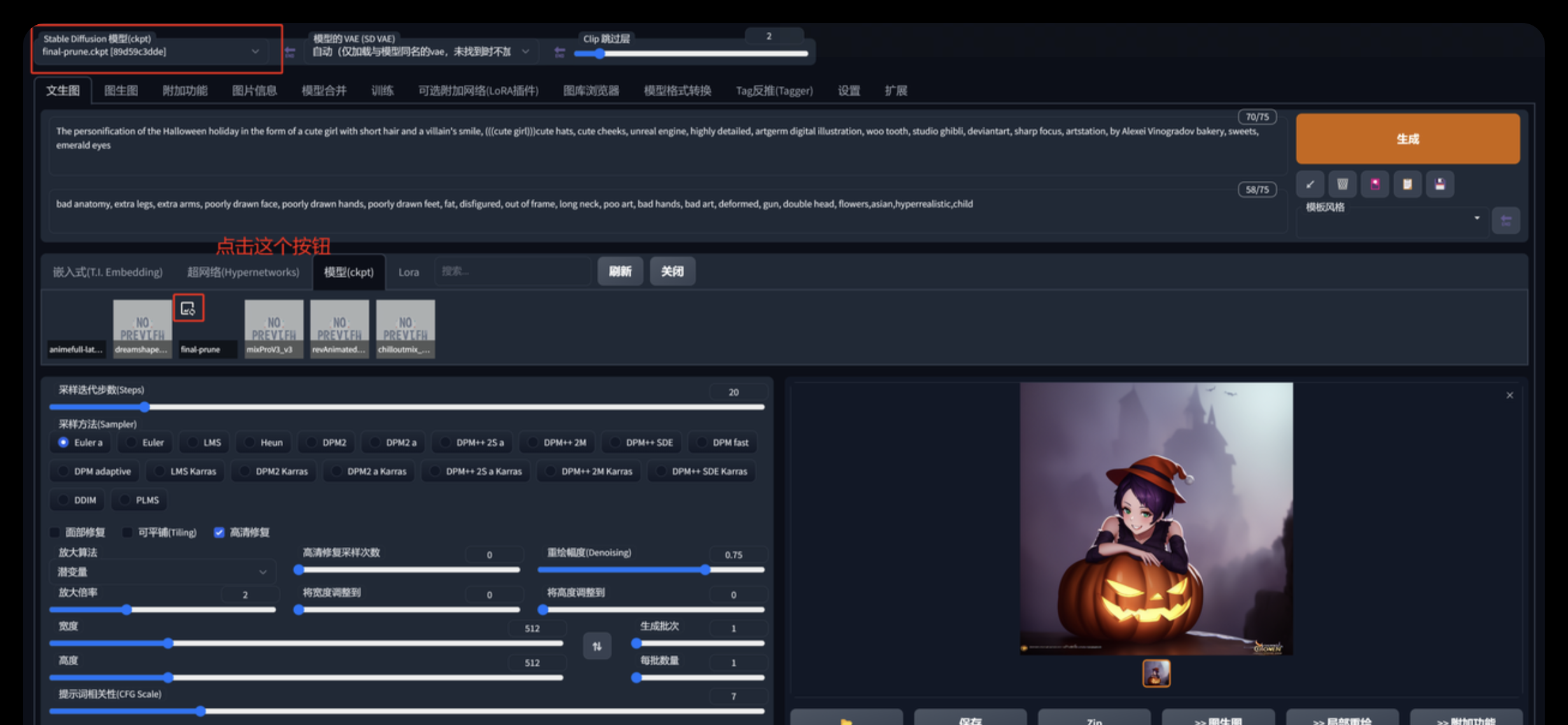The image size is (1568, 725).
Task: Adjust the 重绘幅度(Denoising) slider
Action: (x=651, y=570)
